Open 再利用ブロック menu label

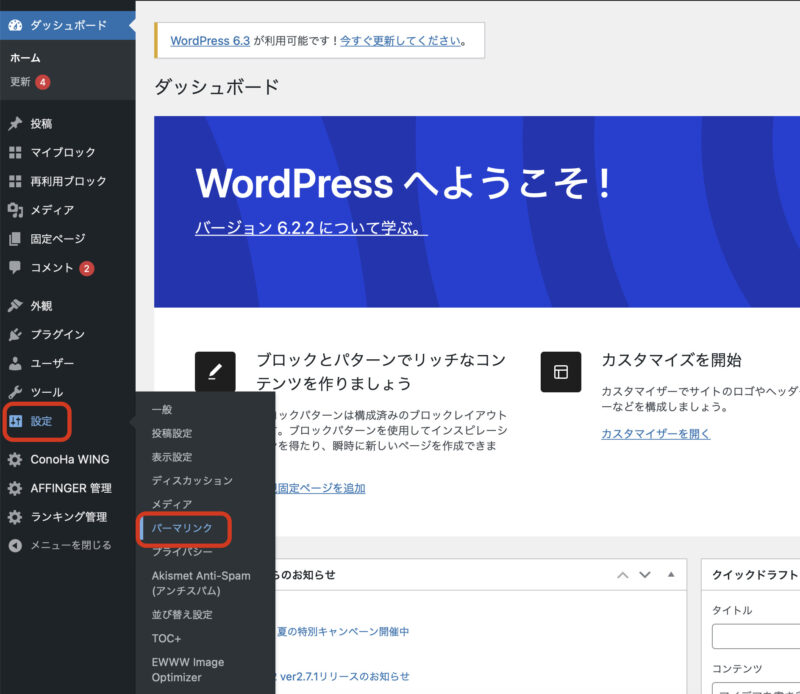pyautogui.click(x=68, y=181)
